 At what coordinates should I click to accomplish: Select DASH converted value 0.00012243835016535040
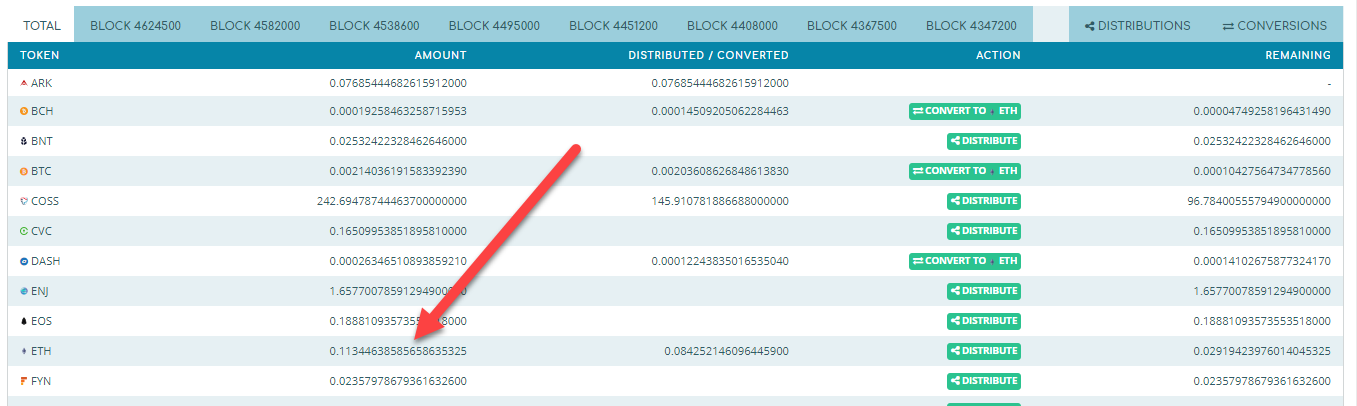[x=720, y=262]
